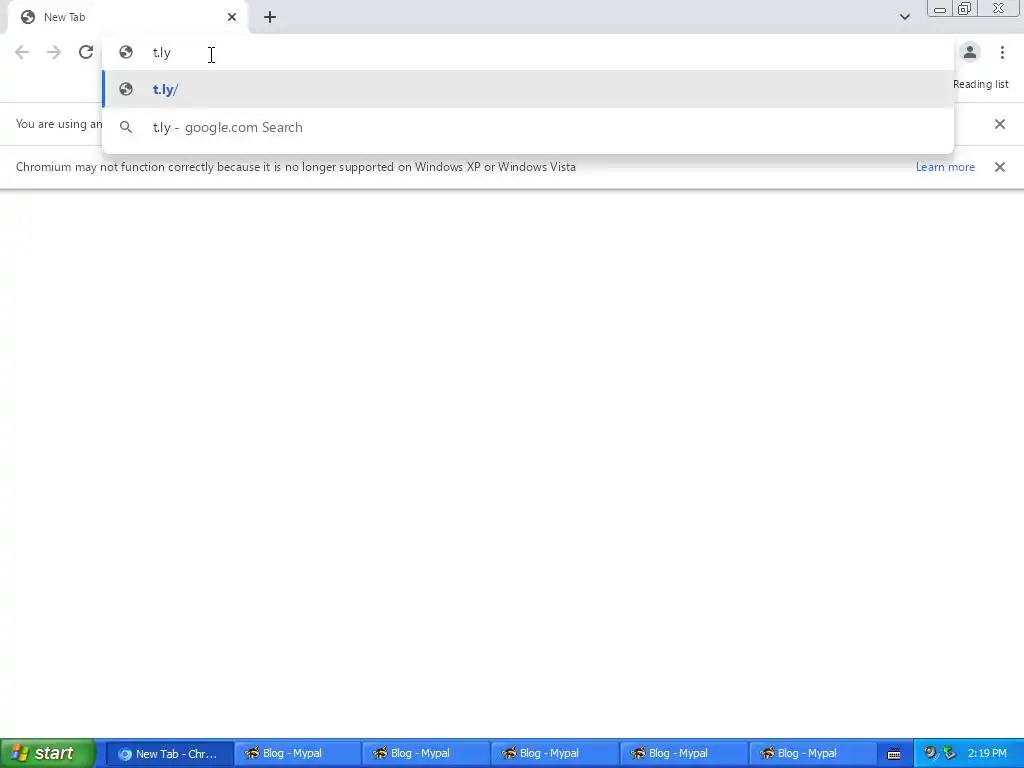1024x768 pixels.
Task: Click the Safely Remove Hardware tray icon
Action: pos(950,754)
